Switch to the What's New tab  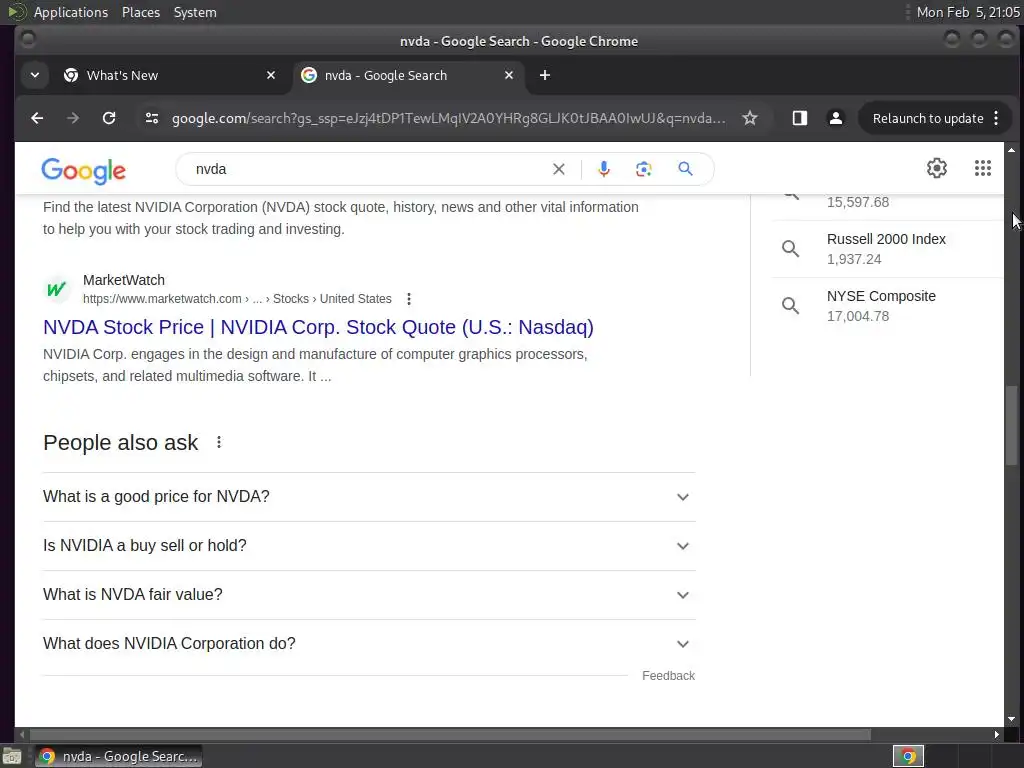click(x=170, y=75)
